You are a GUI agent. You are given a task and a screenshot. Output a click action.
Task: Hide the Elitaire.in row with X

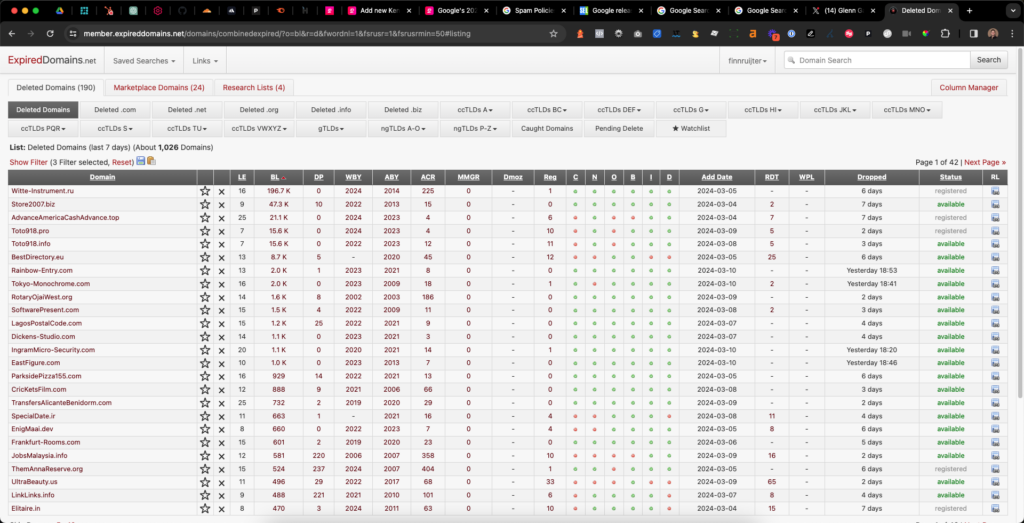[221, 509]
